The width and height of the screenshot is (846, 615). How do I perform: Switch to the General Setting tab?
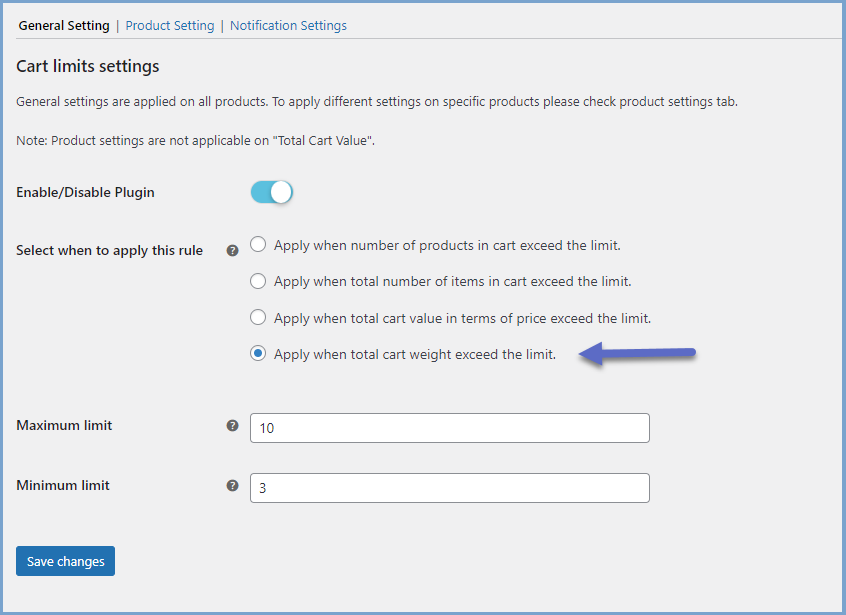pyautogui.click(x=64, y=26)
